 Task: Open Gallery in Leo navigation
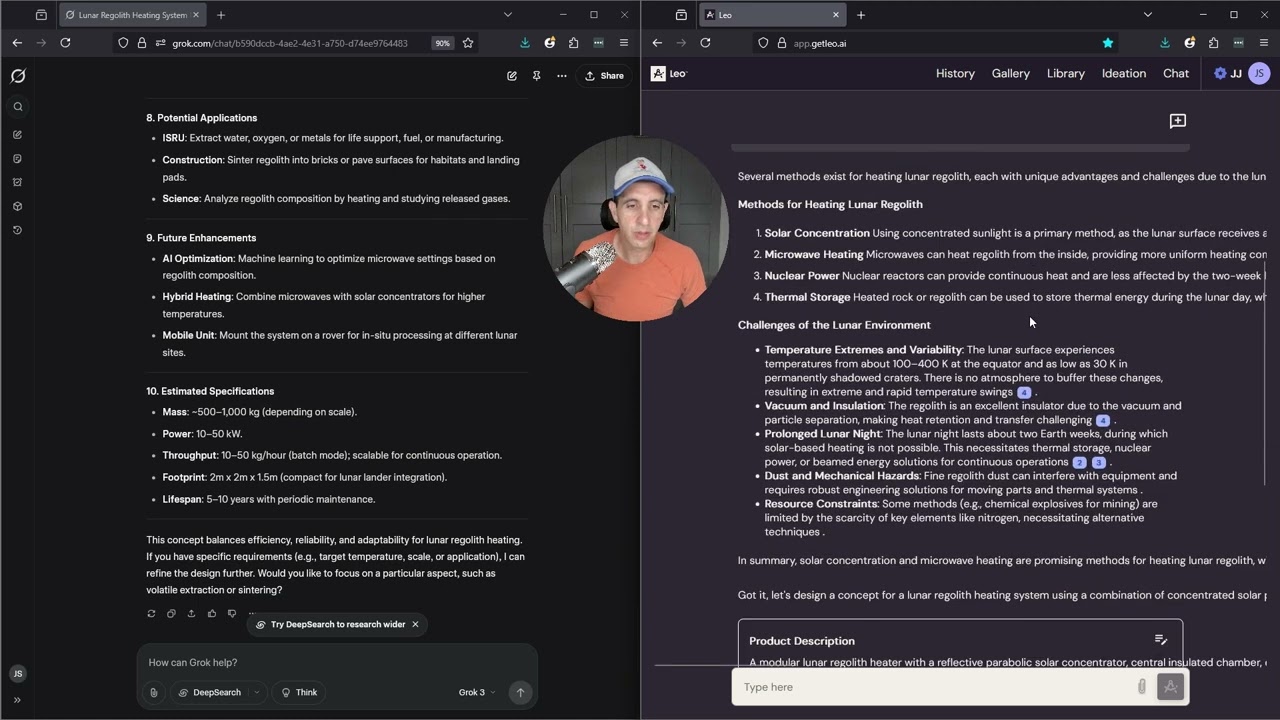pyautogui.click(x=1011, y=73)
